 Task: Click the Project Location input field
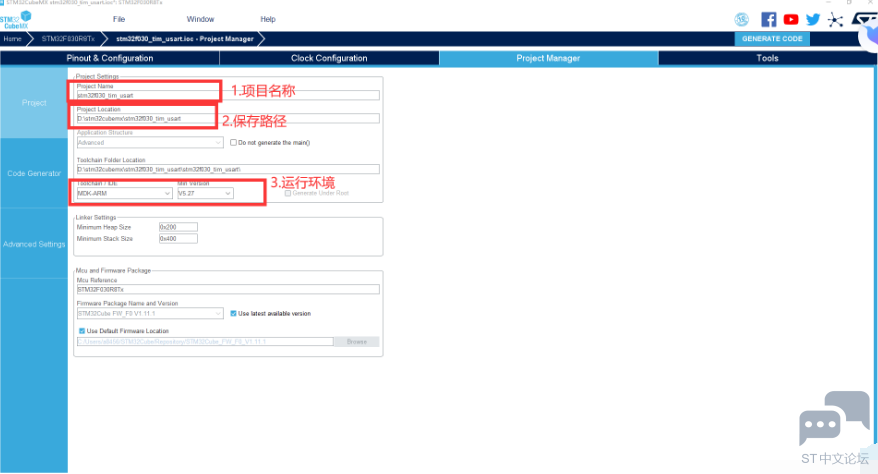click(x=228, y=119)
